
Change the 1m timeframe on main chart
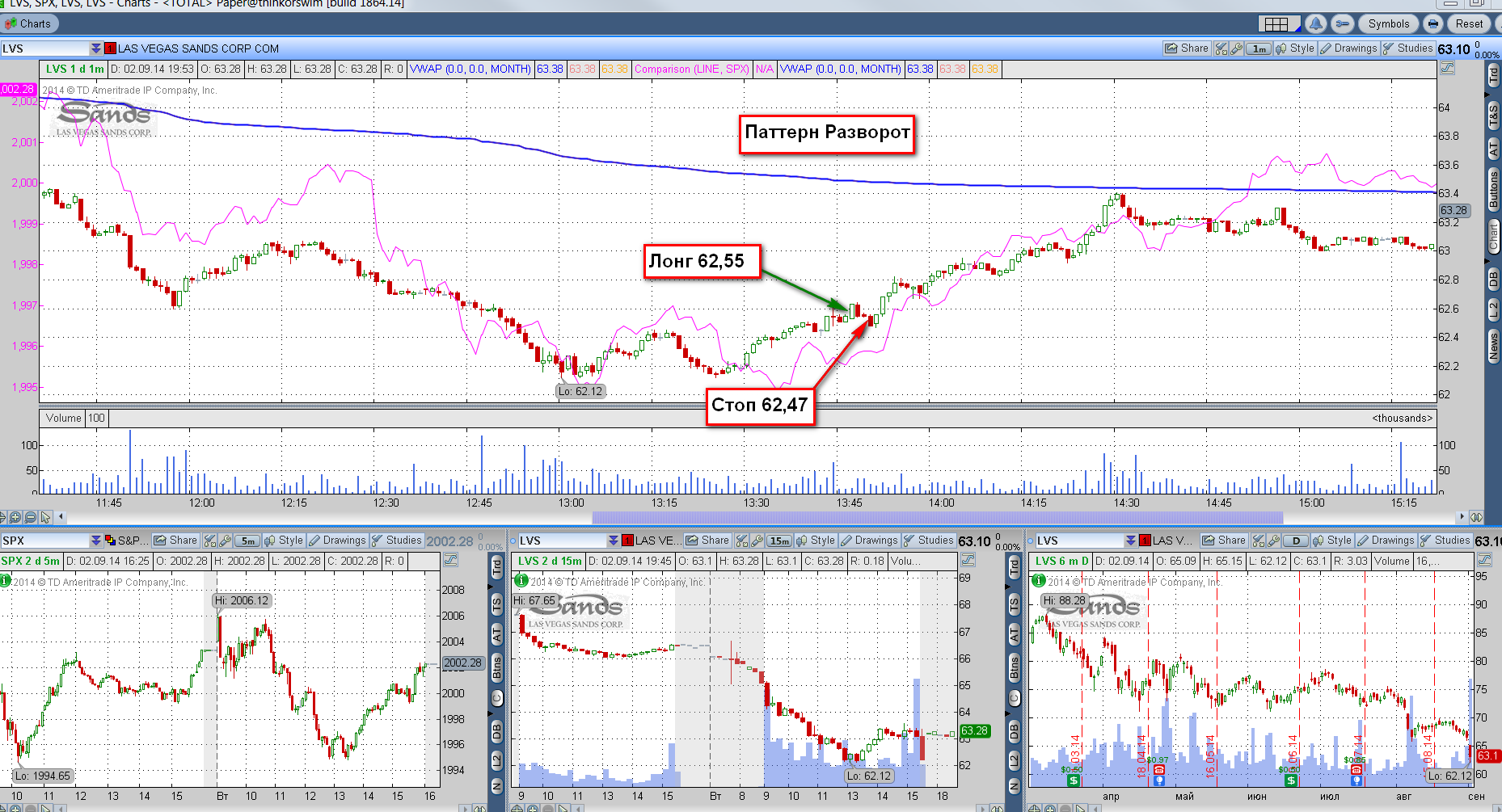coord(1259,48)
